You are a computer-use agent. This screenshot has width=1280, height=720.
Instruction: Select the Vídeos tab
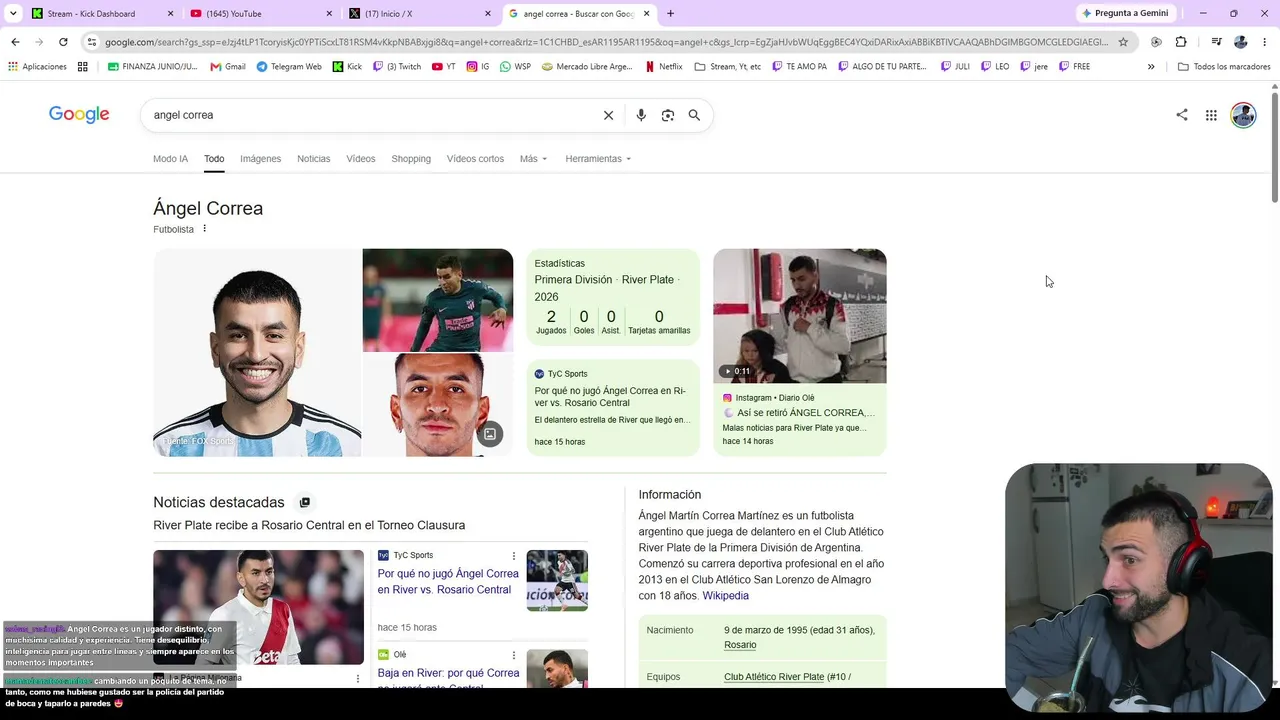point(361,159)
